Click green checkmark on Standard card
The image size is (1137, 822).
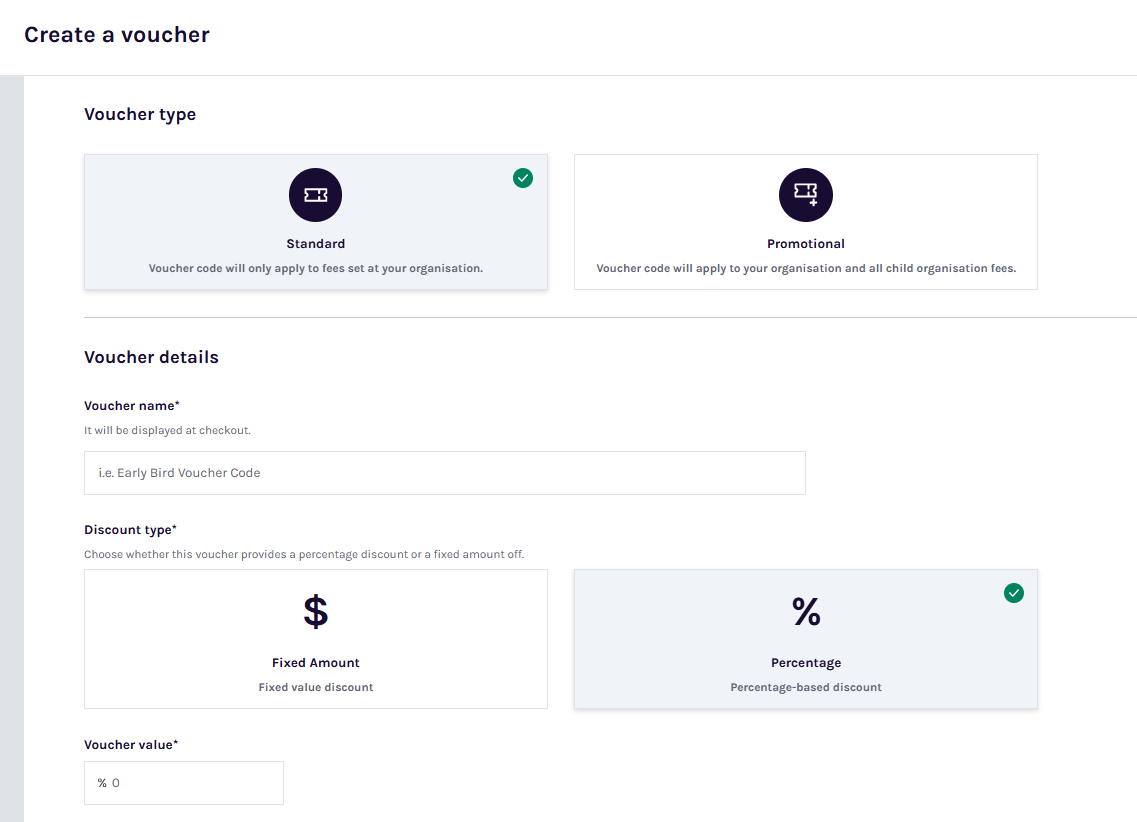[x=523, y=178]
